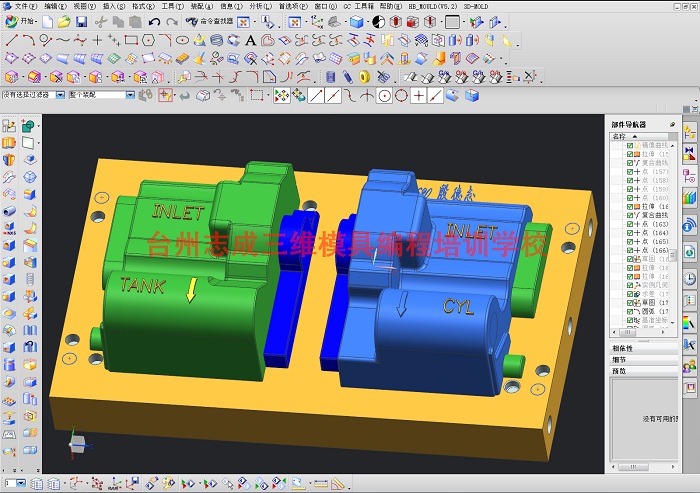Open the work layer '1' dropdown at bottom
700x493 pixels.
[21, 483]
